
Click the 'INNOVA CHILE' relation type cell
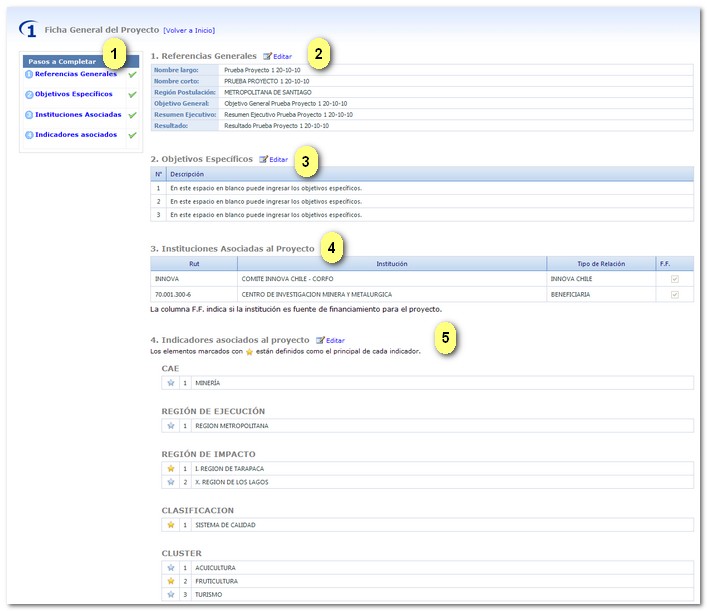coord(601,279)
